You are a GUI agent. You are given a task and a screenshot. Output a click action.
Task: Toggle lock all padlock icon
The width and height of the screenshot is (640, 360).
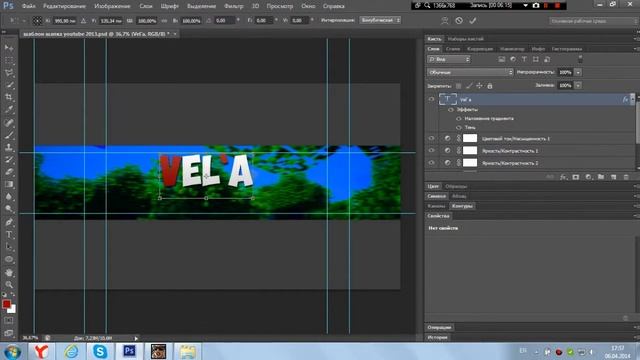[489, 86]
